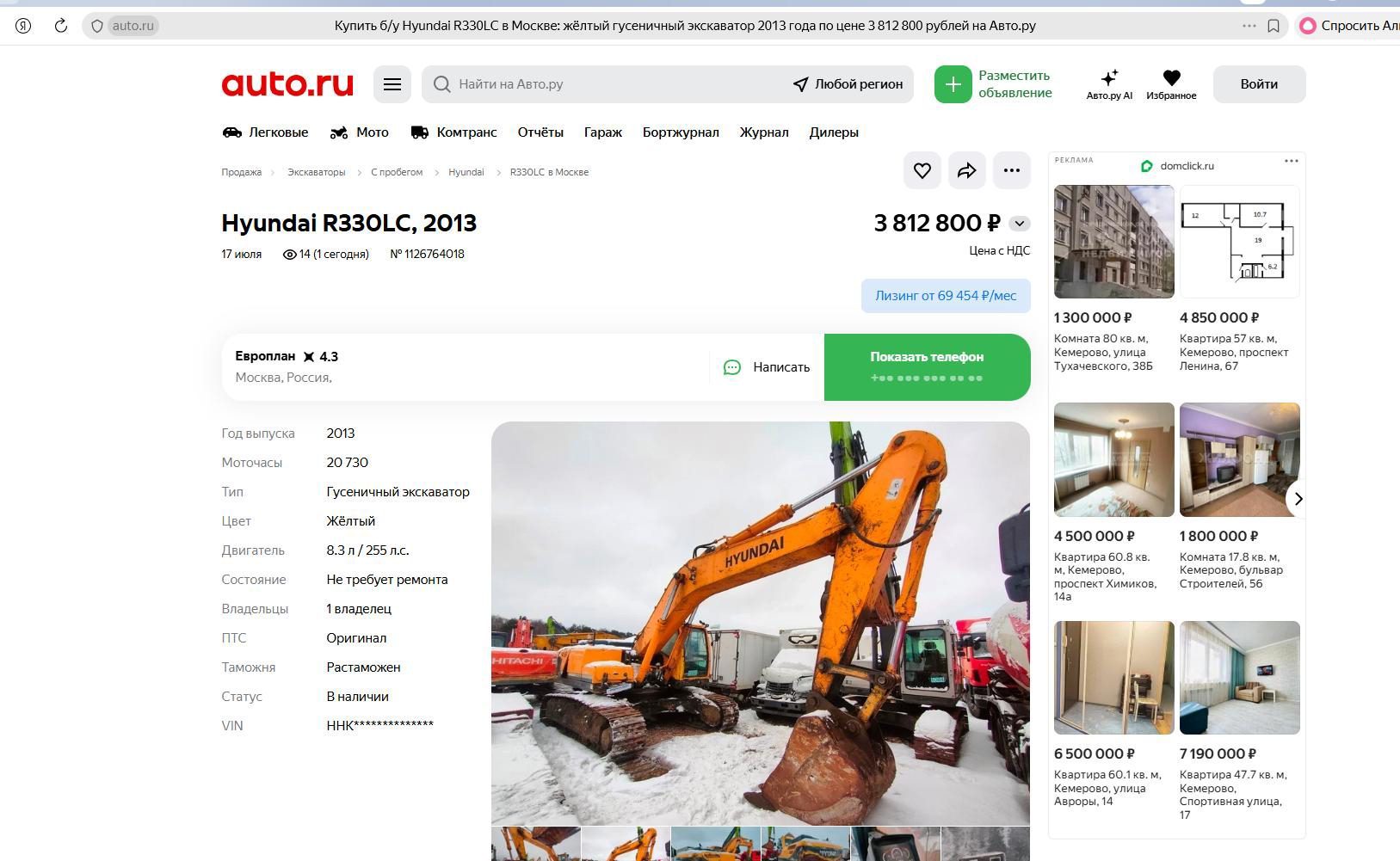Viewport: 1400px width, 861px height.
Task: Open Авто.ру AI assistant
Action: coord(1109,84)
